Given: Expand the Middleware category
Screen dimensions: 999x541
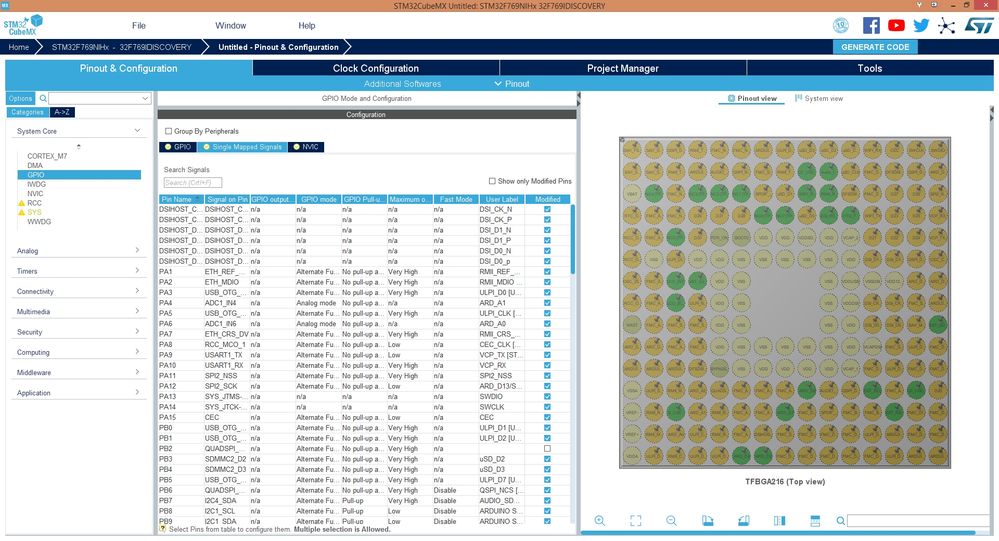Looking at the screenshot, I should (x=137, y=372).
